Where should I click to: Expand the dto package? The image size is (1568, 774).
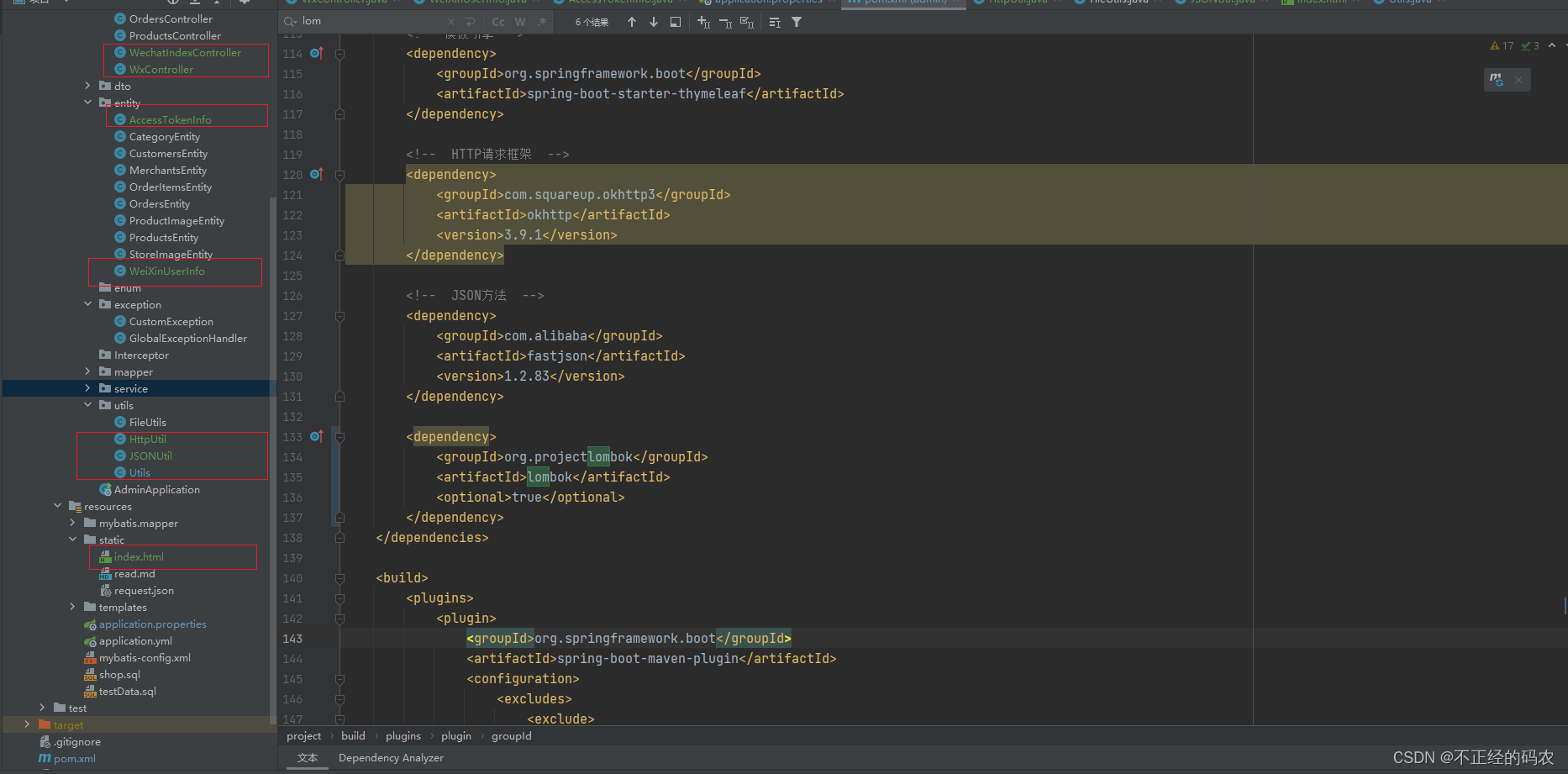pyautogui.click(x=87, y=86)
